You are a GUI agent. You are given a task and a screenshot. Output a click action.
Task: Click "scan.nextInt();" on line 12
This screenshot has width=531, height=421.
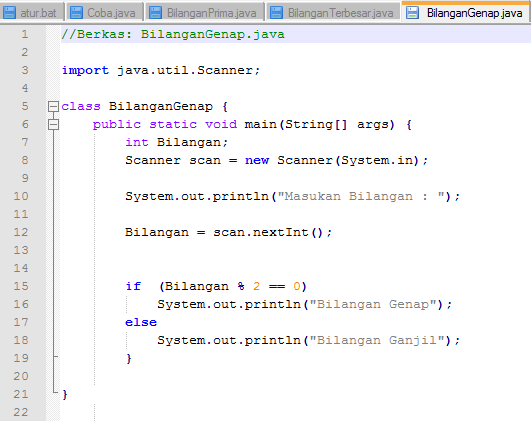pyautogui.click(x=273, y=232)
